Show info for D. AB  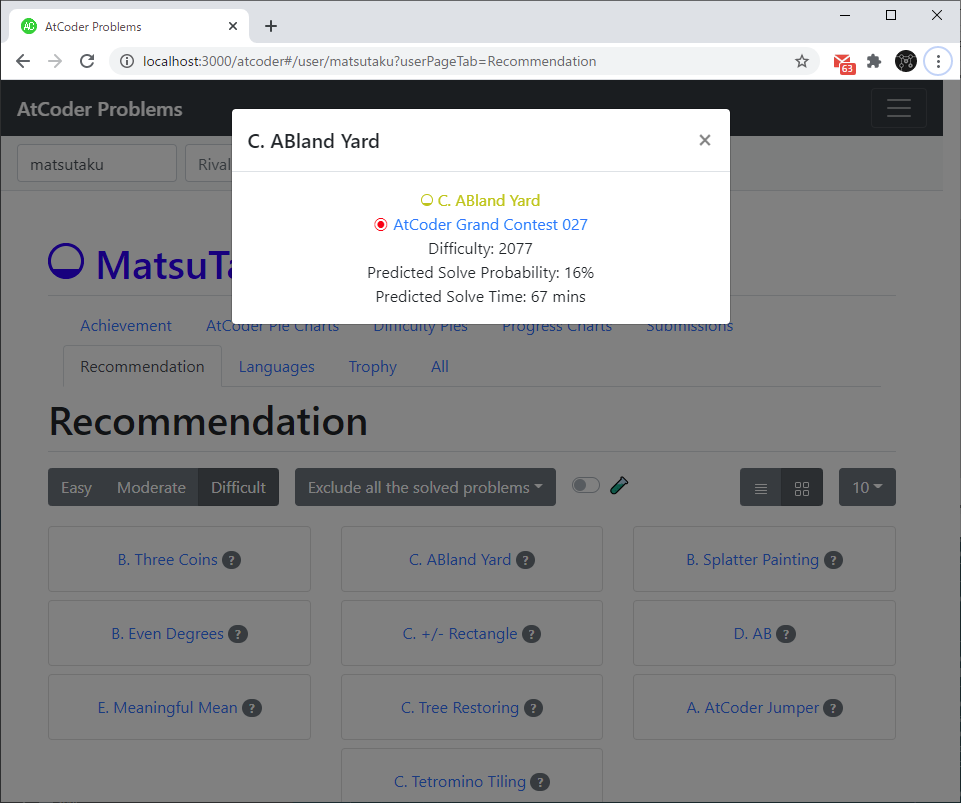point(786,634)
